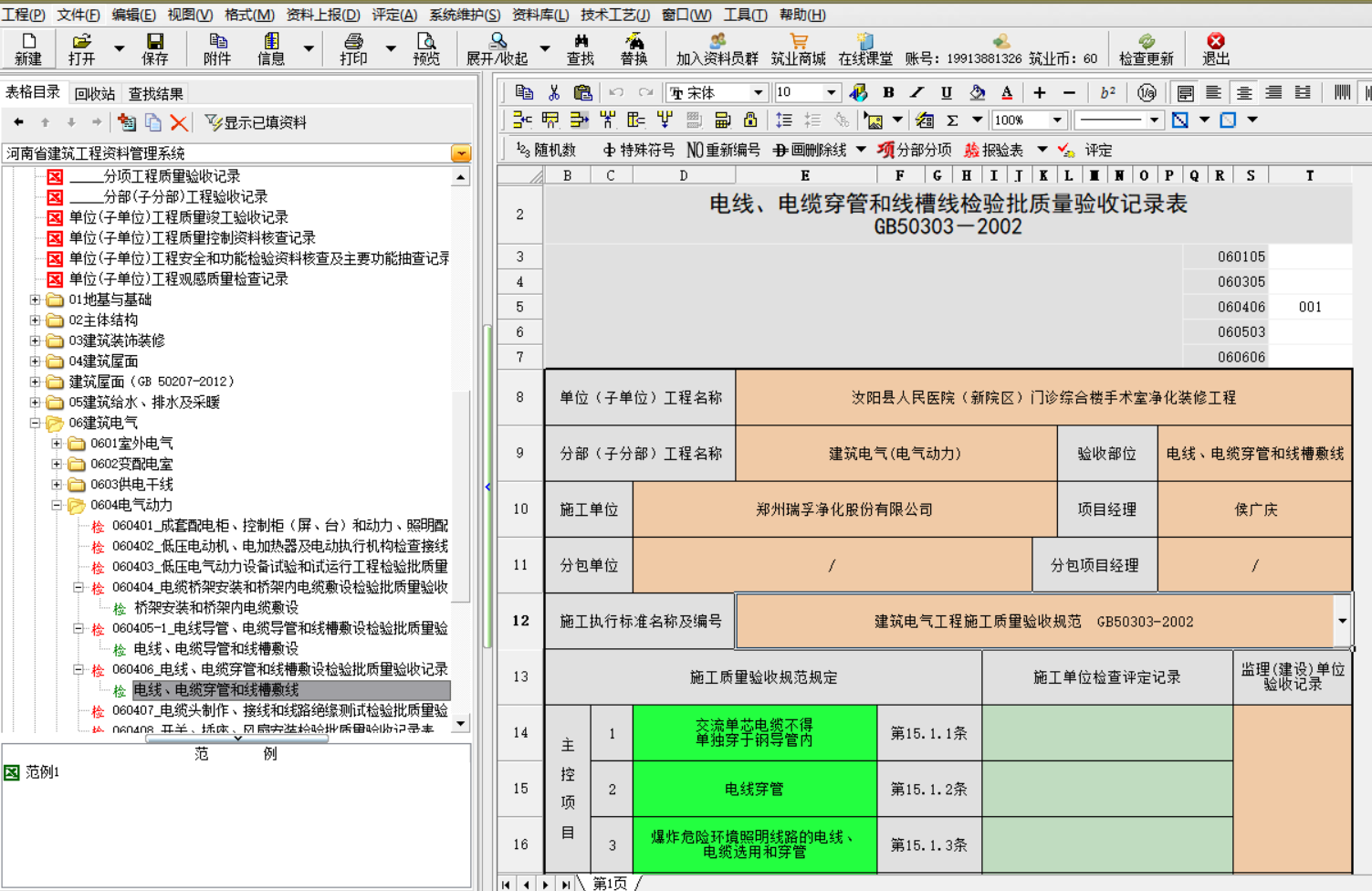The image size is (1372, 891).
Task: Open the 筑业商城 shopping cart
Action: point(799,48)
